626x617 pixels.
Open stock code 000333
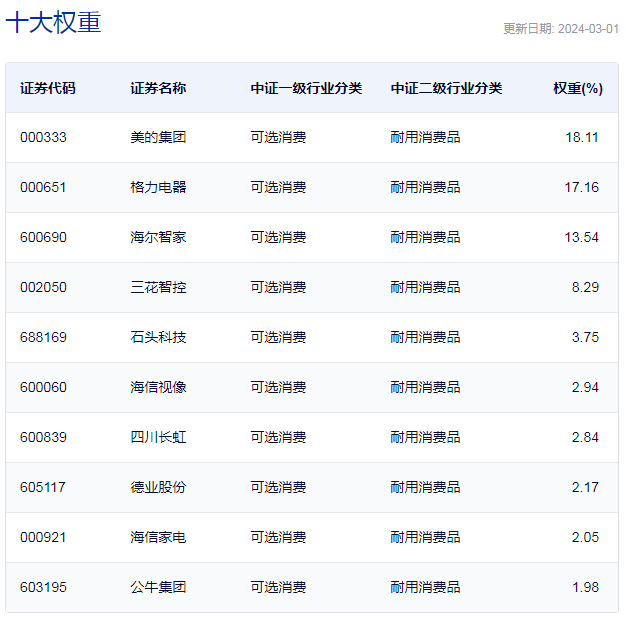pos(43,137)
